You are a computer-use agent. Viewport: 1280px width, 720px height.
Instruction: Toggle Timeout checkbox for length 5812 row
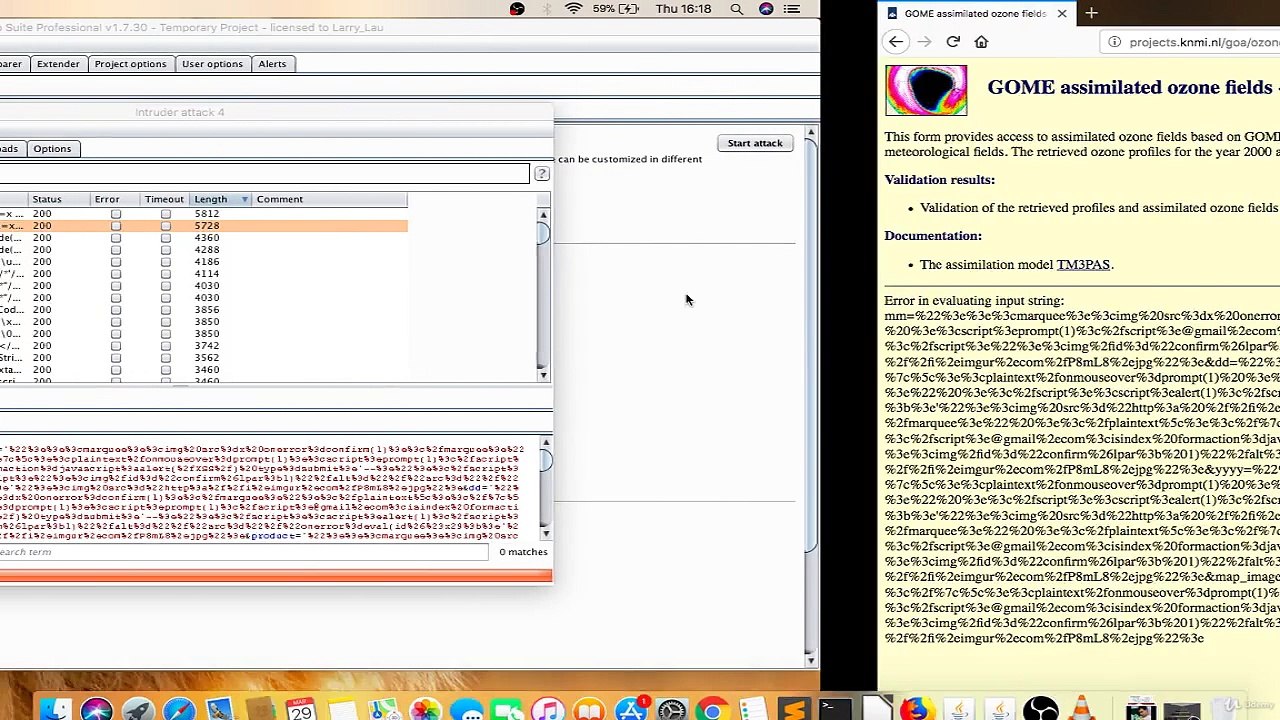166,214
